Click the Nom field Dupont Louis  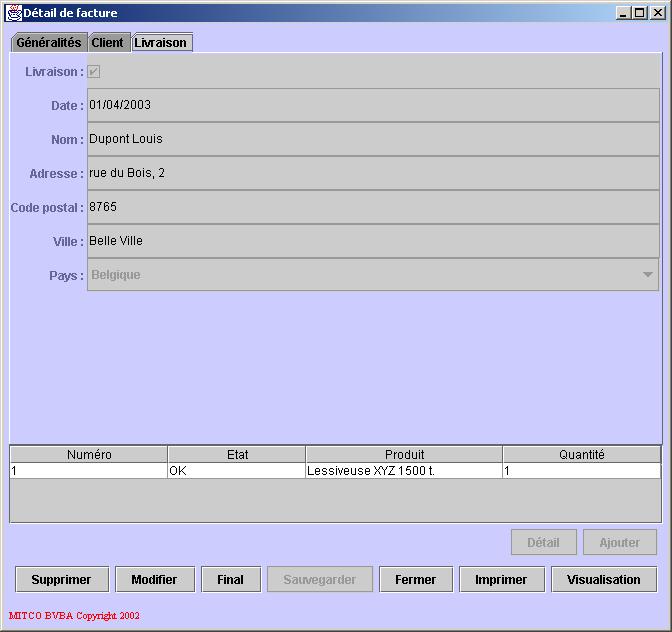(x=373, y=139)
